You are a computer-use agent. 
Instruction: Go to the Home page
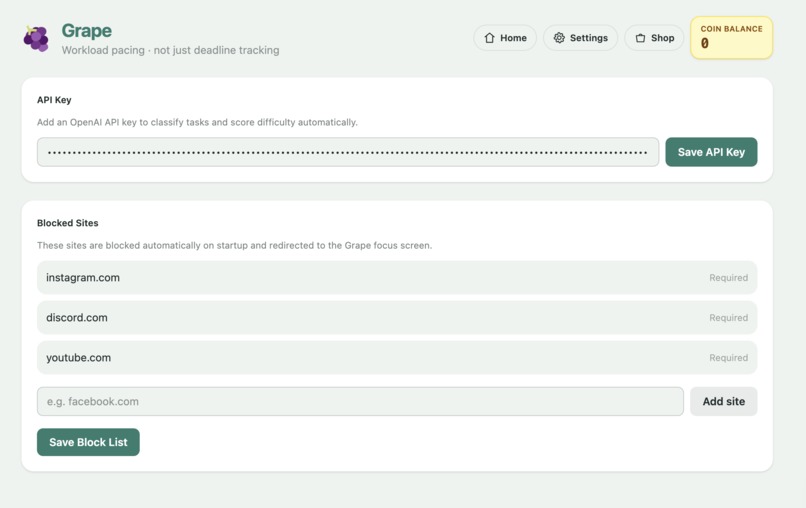505,38
